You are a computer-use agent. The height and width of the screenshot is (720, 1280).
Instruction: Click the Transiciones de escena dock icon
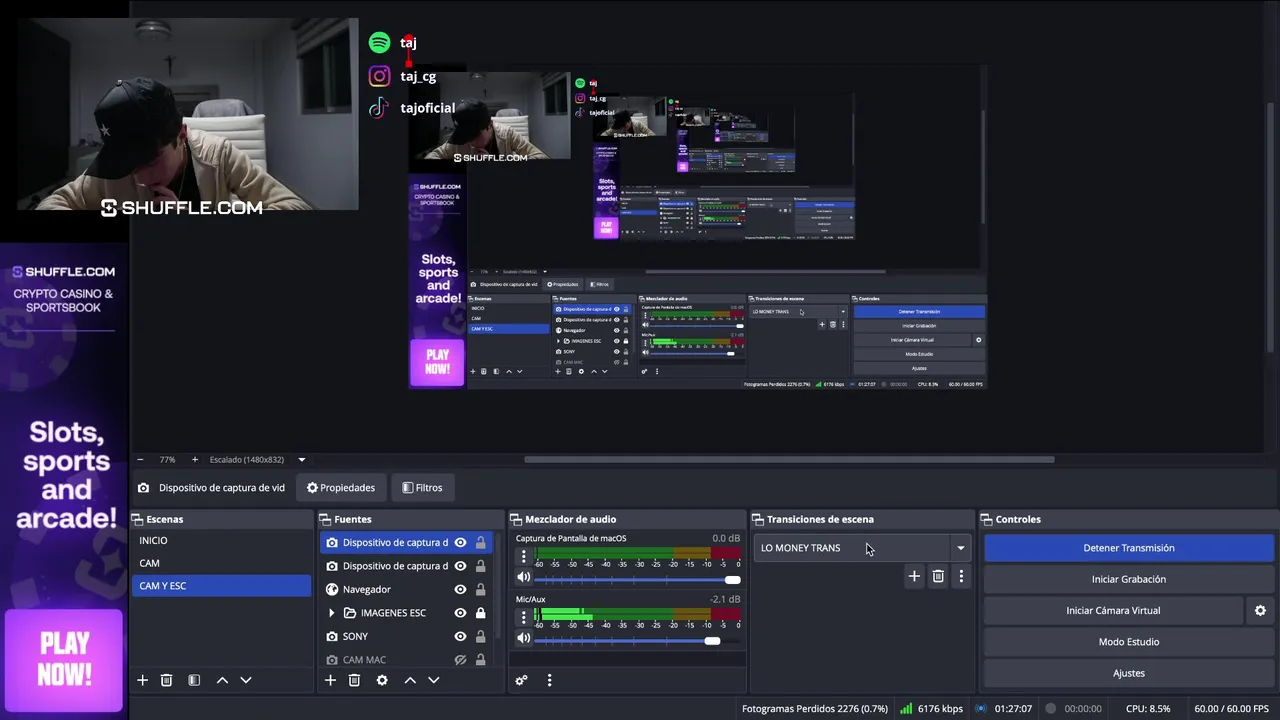(758, 519)
